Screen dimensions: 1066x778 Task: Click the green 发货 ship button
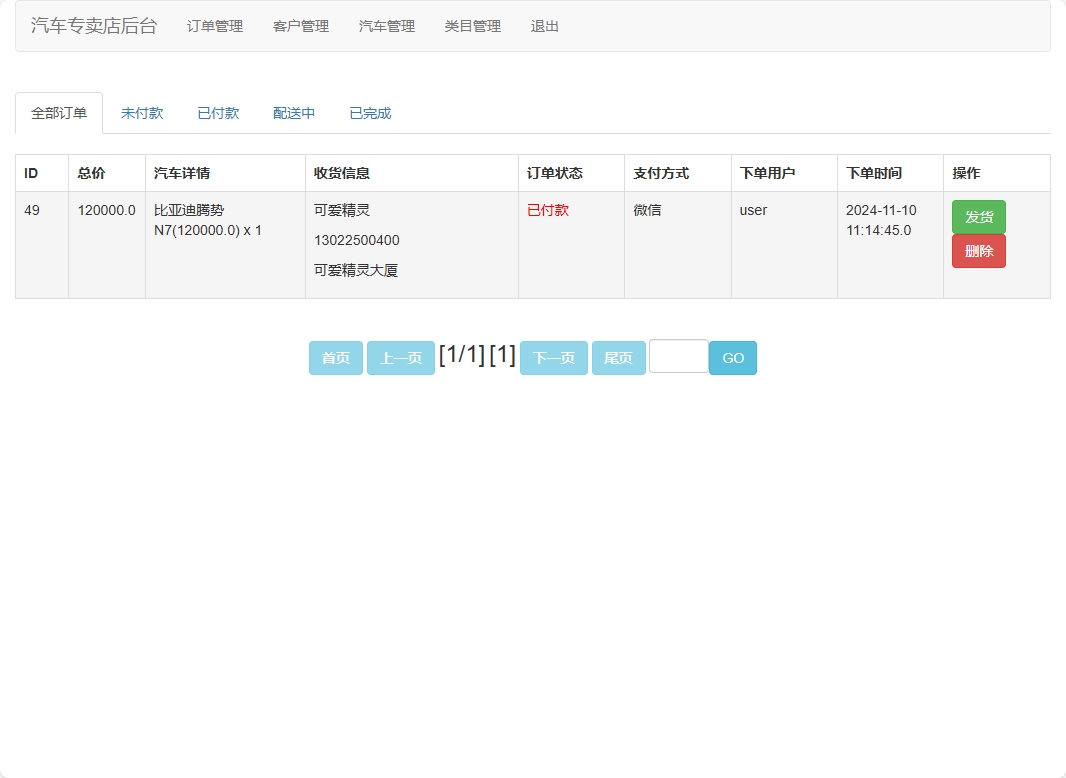978,217
